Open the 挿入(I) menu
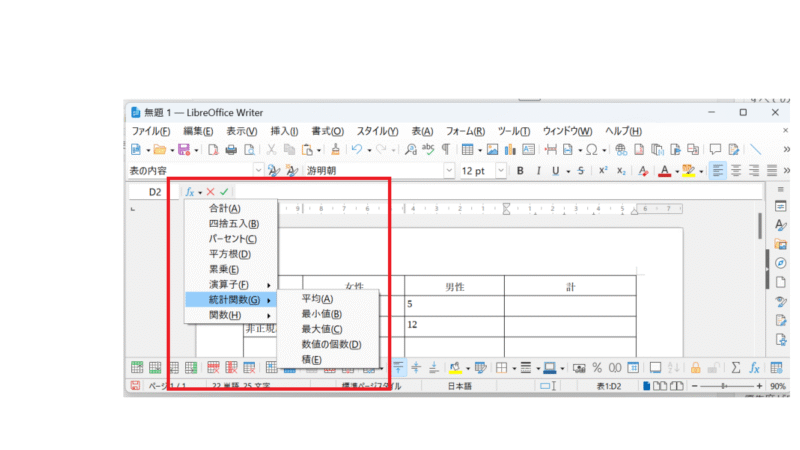Viewport: 800px width, 450px height. click(x=284, y=131)
